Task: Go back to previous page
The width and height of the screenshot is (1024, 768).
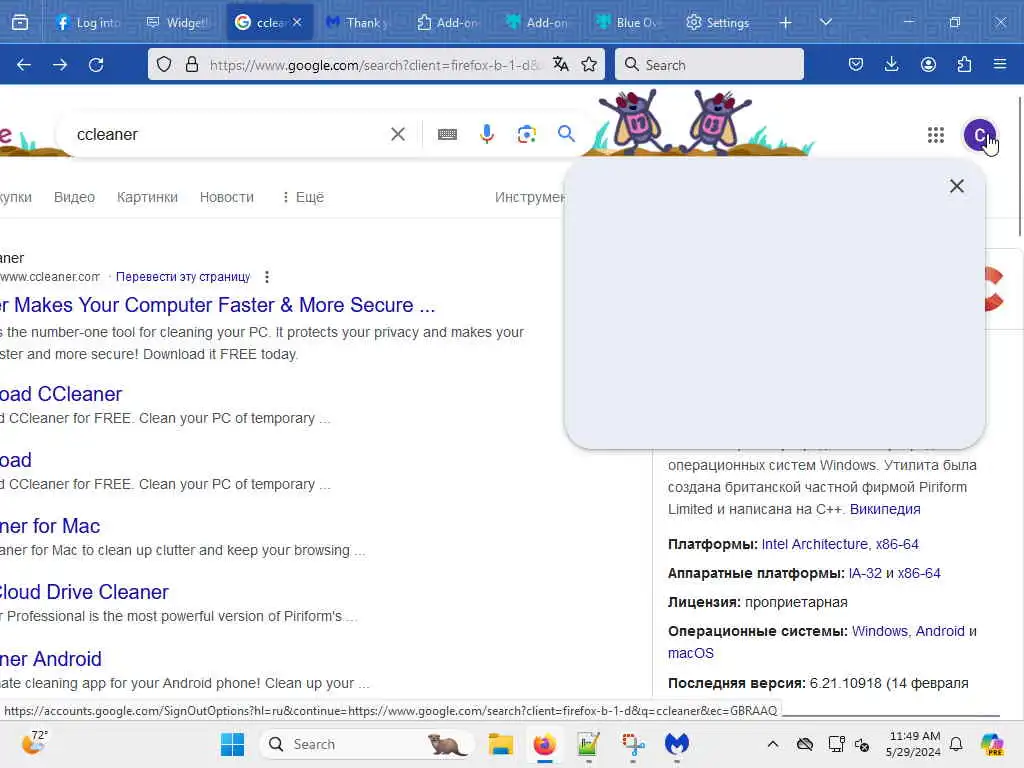Action: pyautogui.click(x=24, y=65)
